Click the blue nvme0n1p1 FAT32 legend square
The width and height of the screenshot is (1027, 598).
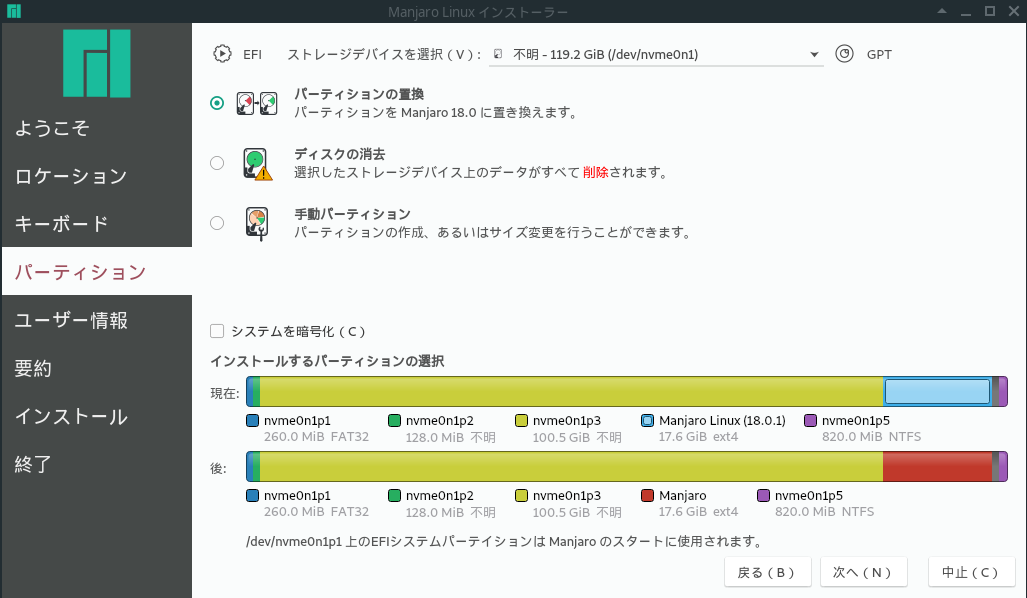(250, 421)
